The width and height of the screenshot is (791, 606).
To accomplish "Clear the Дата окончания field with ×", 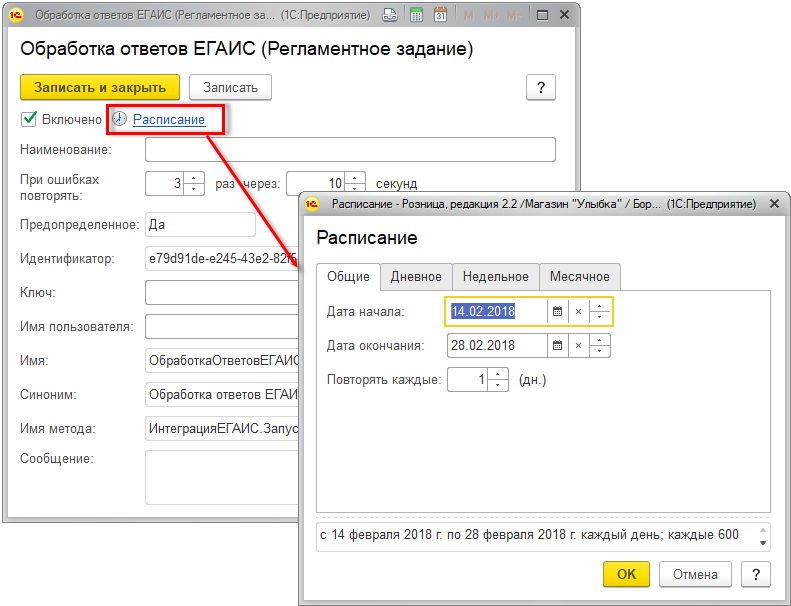I will pyautogui.click(x=579, y=346).
